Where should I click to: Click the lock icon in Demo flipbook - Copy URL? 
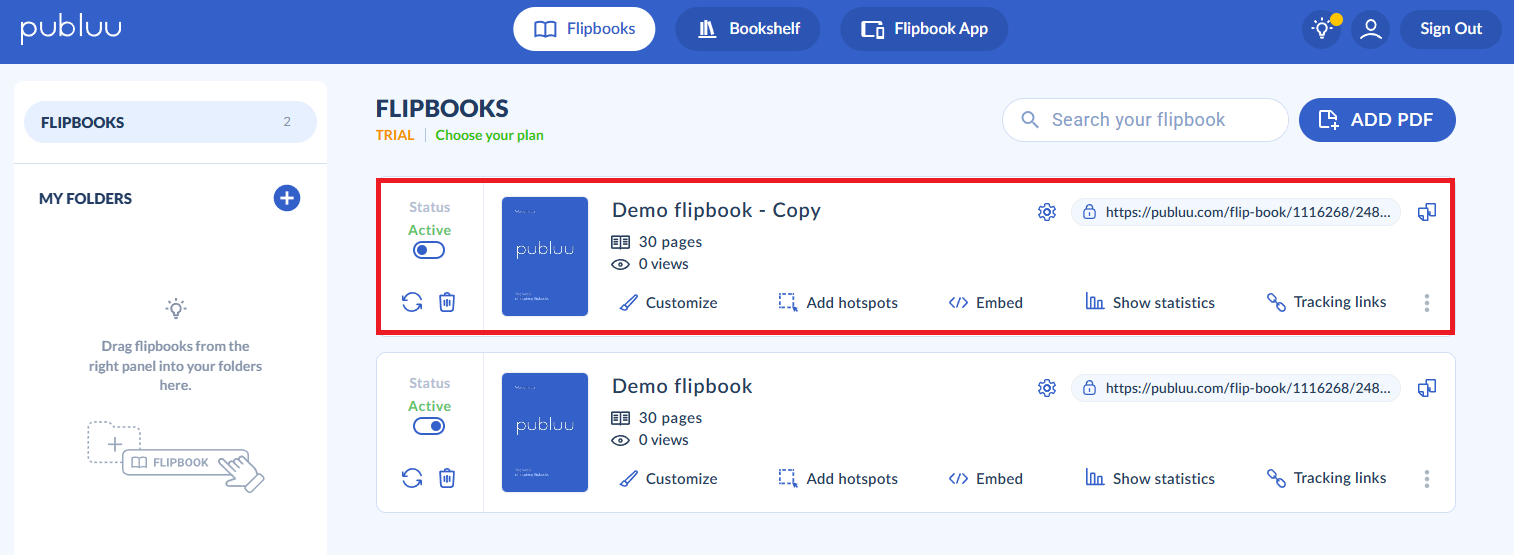pyautogui.click(x=1089, y=213)
